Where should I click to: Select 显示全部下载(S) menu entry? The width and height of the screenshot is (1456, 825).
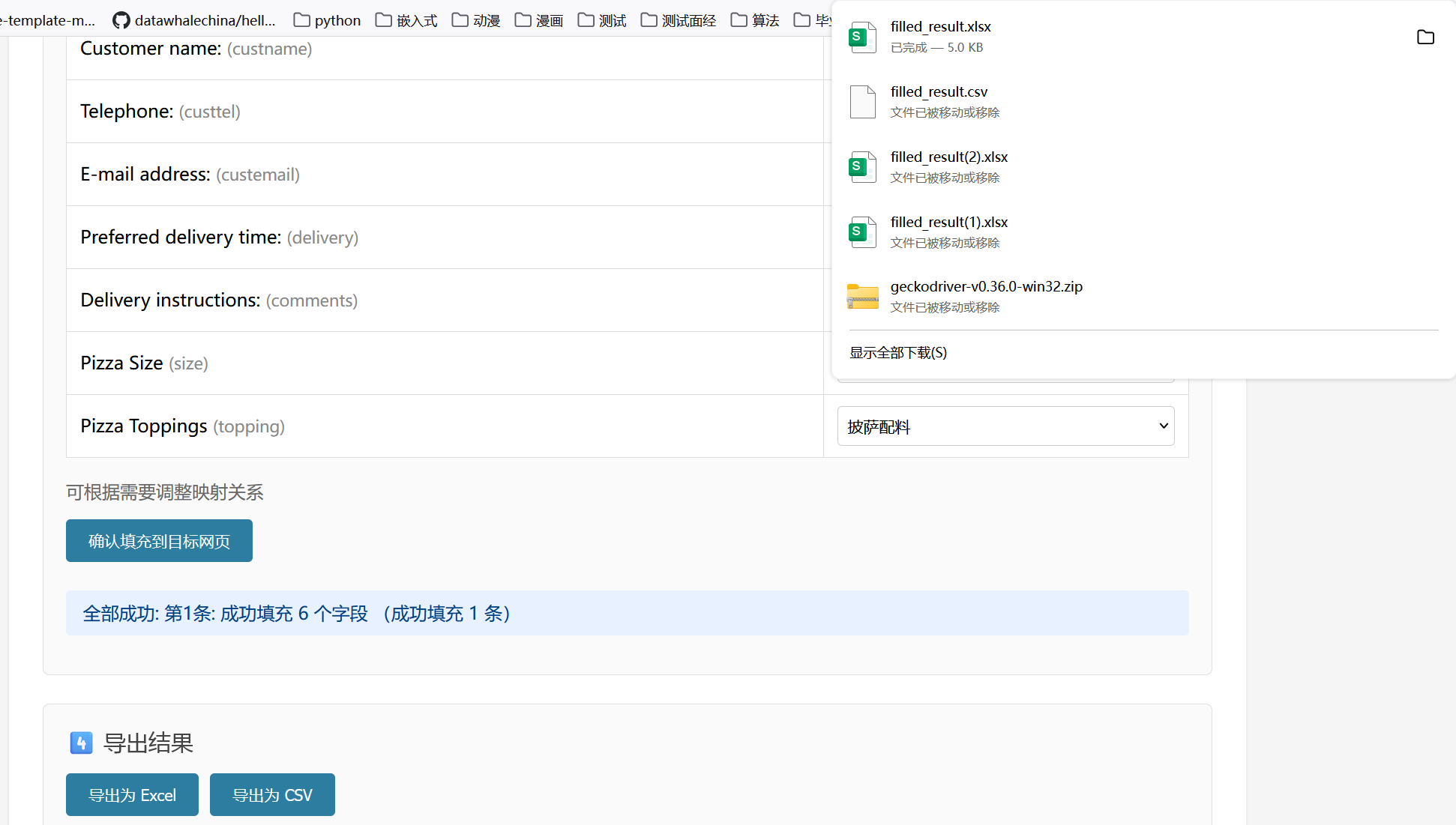click(898, 353)
